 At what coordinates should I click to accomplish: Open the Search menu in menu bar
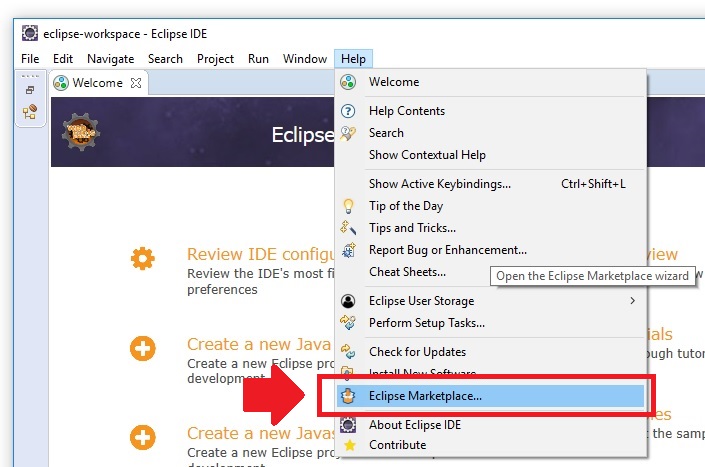pos(165,59)
